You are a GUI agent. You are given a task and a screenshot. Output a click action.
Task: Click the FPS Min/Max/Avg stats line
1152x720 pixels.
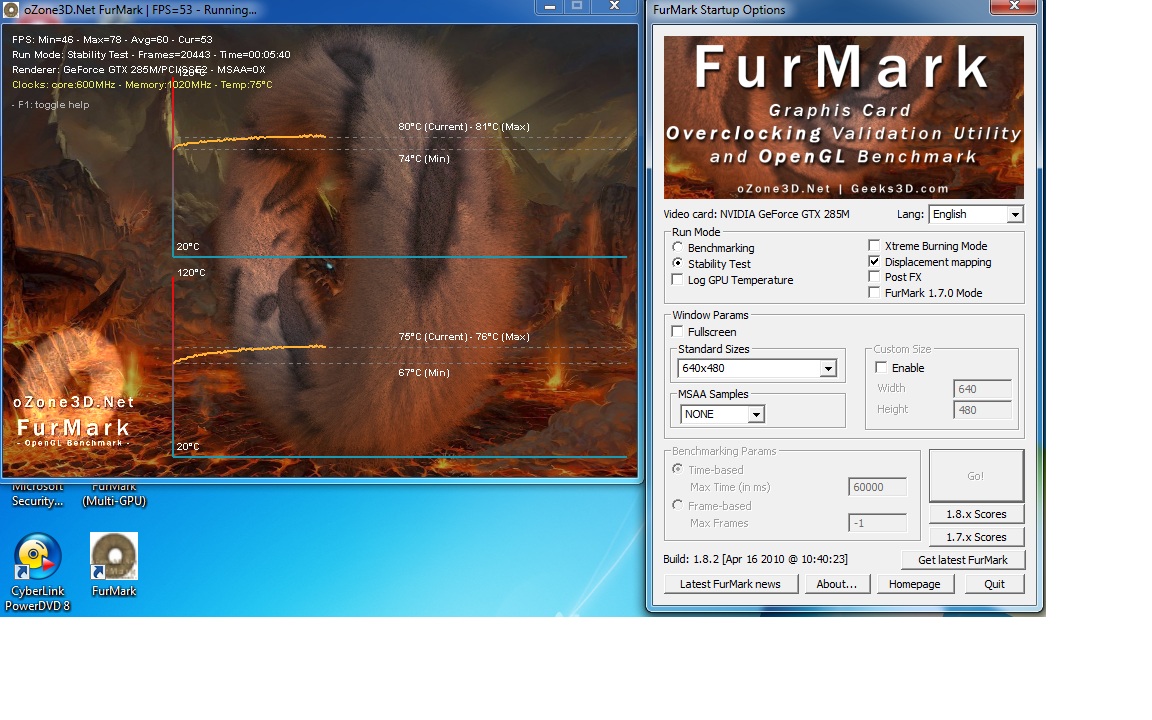112,40
